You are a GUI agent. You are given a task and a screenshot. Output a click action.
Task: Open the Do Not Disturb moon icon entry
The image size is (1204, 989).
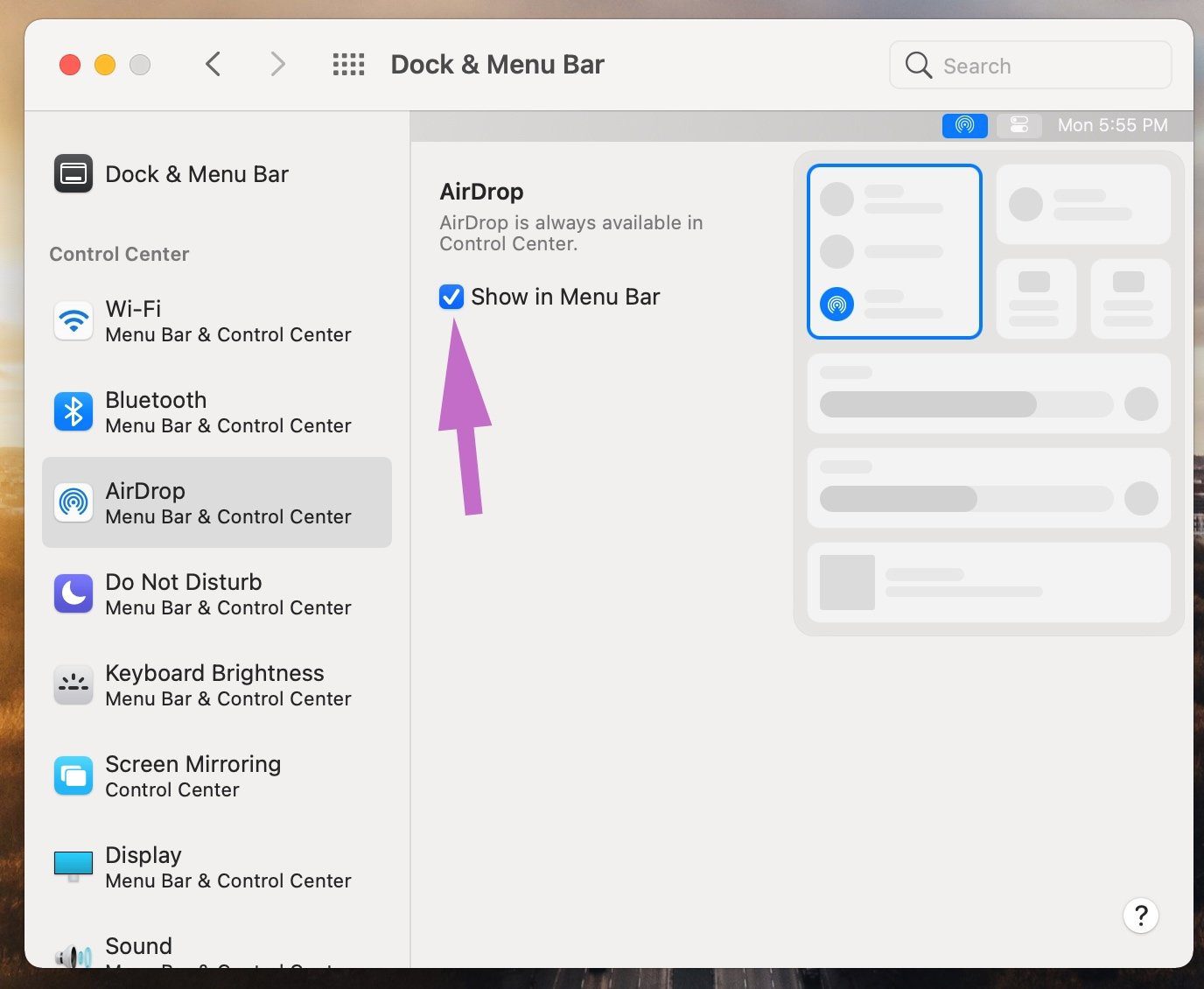(x=73, y=594)
